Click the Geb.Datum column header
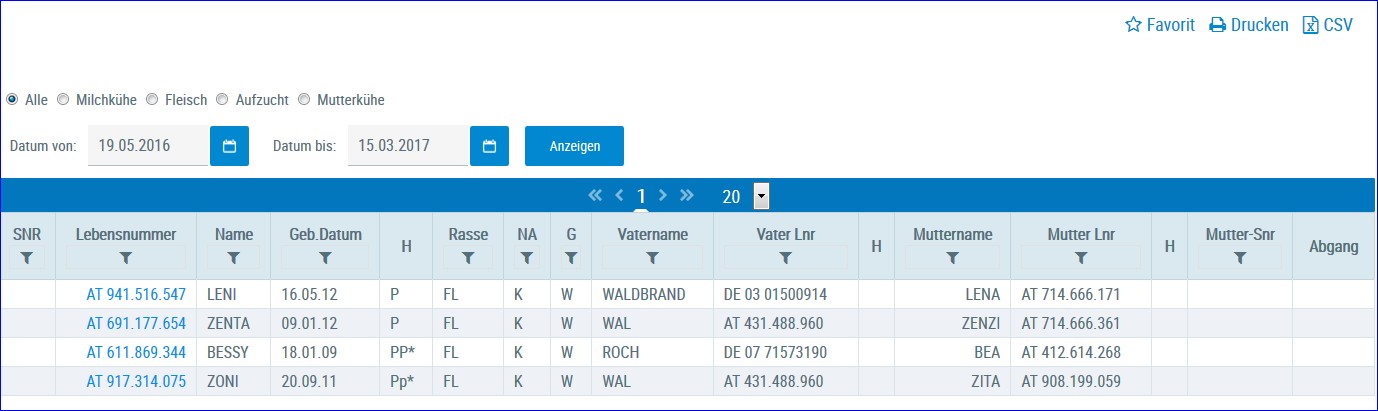Image resolution: width=1378 pixels, height=411 pixels. click(x=324, y=235)
